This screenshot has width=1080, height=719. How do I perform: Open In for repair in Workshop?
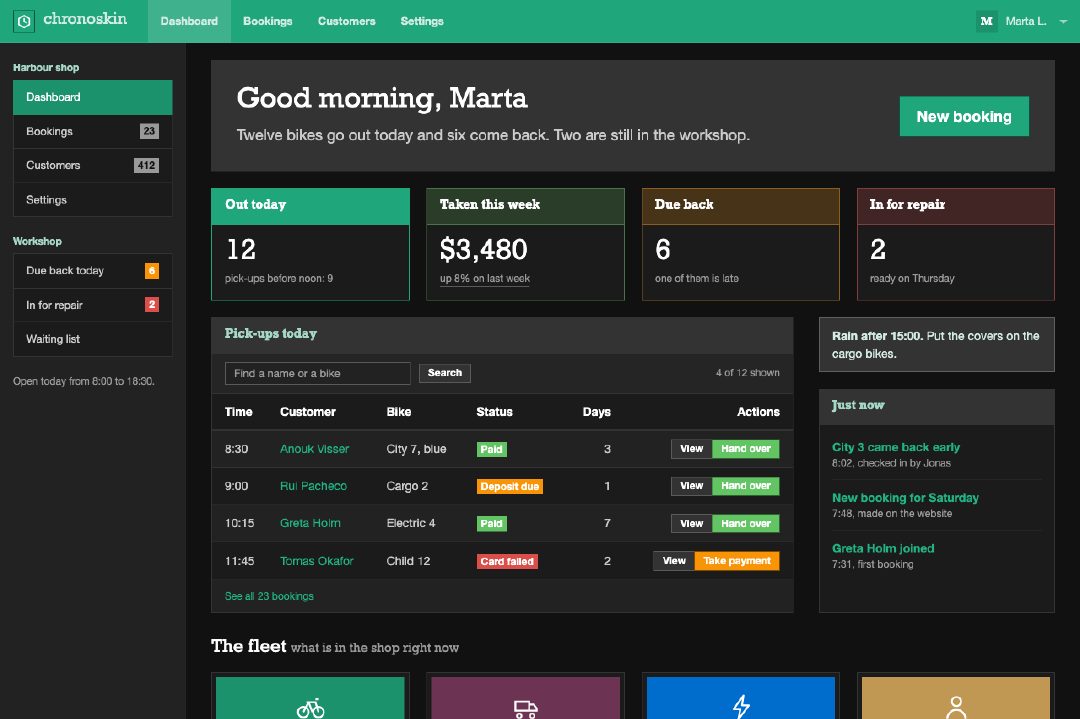(x=92, y=305)
